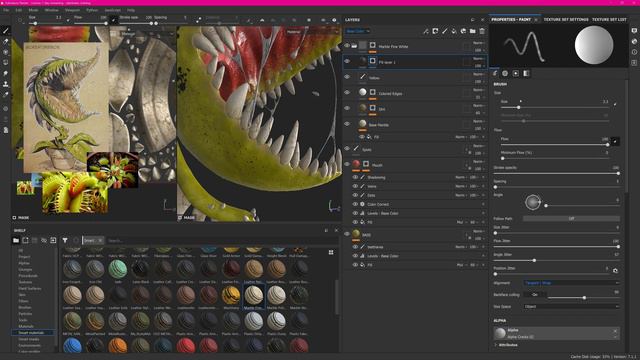Viewport: 640px width, 360px height.
Task: Open the Window menu
Action: click(x=51, y=10)
